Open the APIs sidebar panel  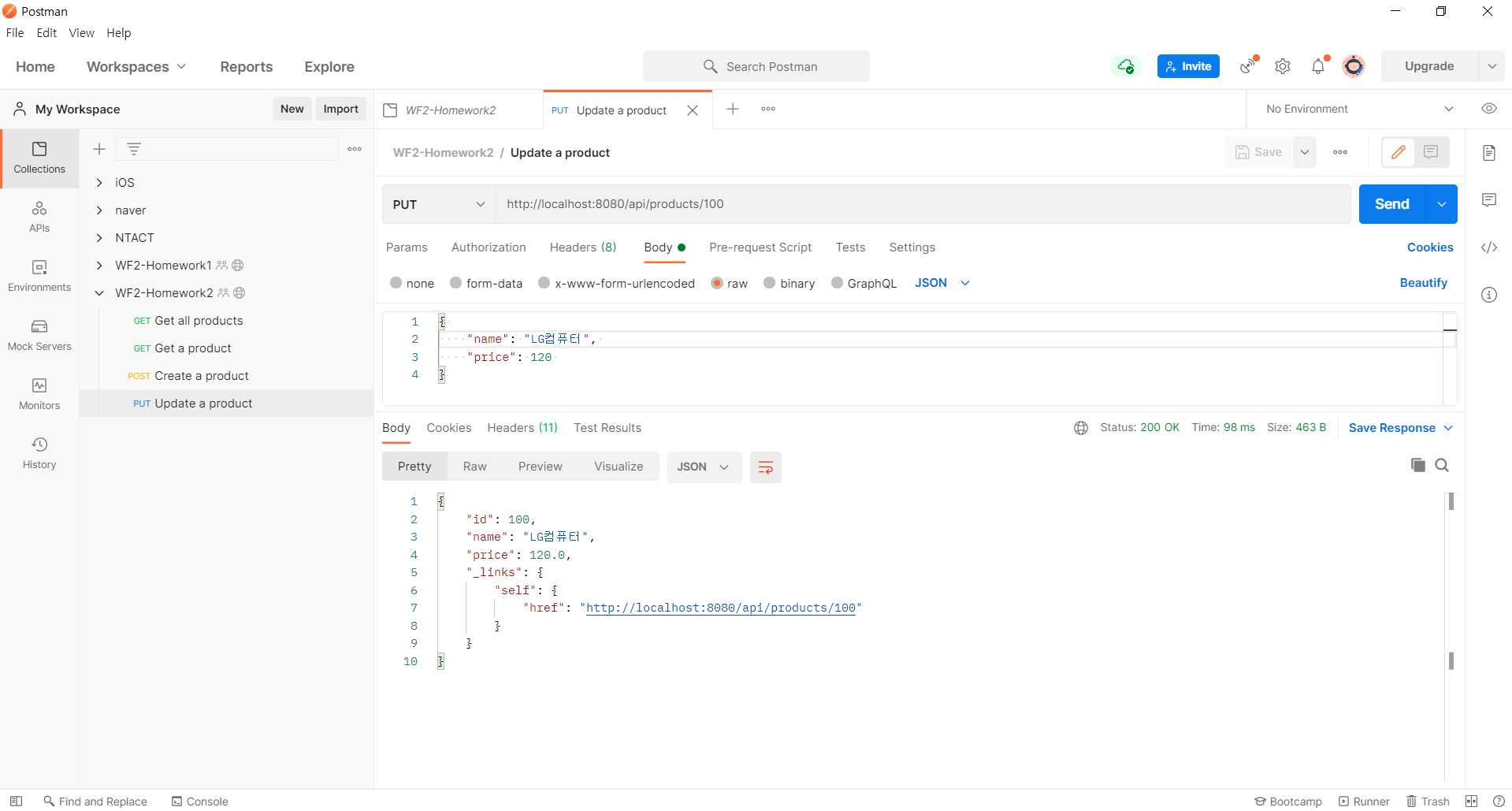39,218
